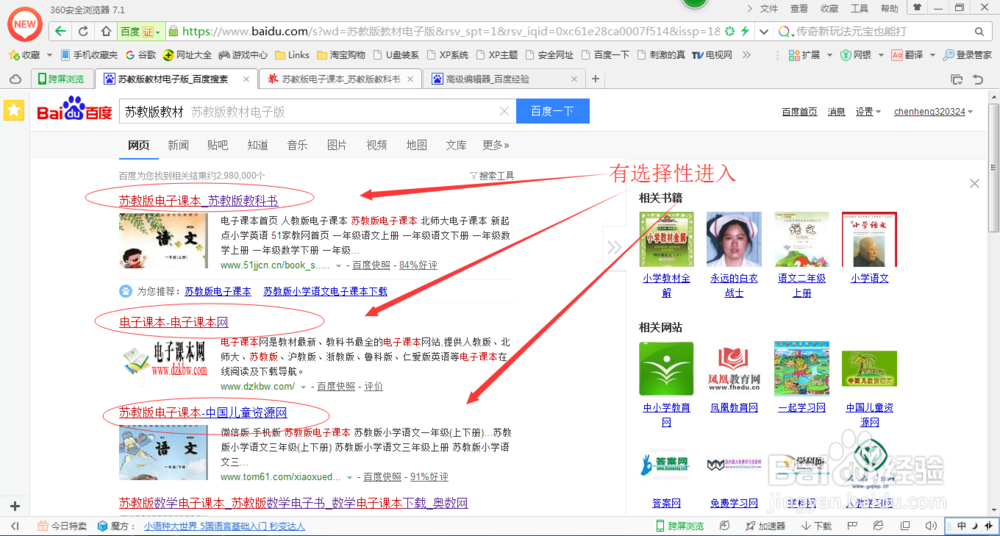This screenshot has width=1000, height=536.
Task: Open 淘宝购物 bookmark folder
Action: 341,55
